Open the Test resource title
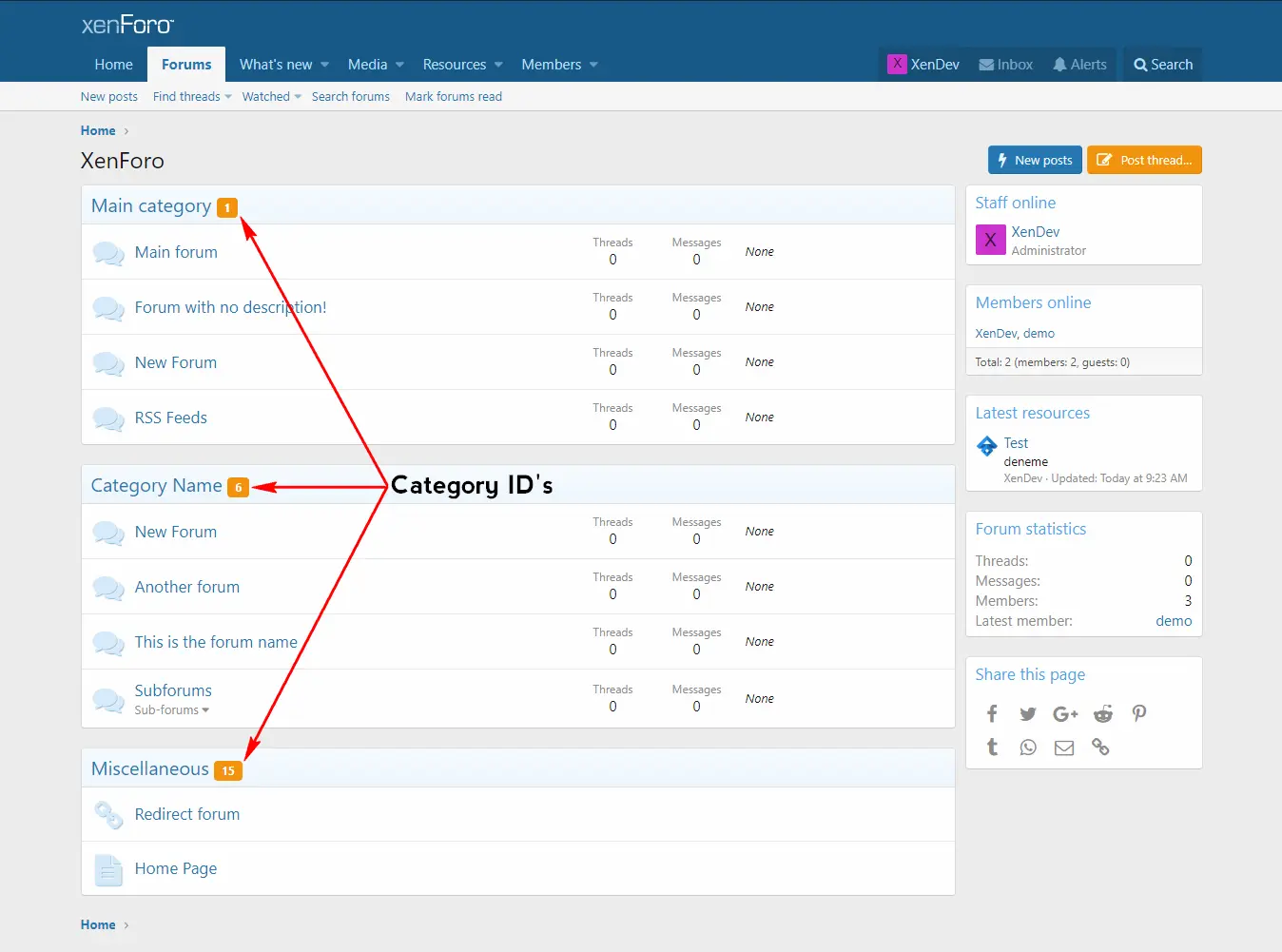The image size is (1282, 952). tap(1016, 444)
